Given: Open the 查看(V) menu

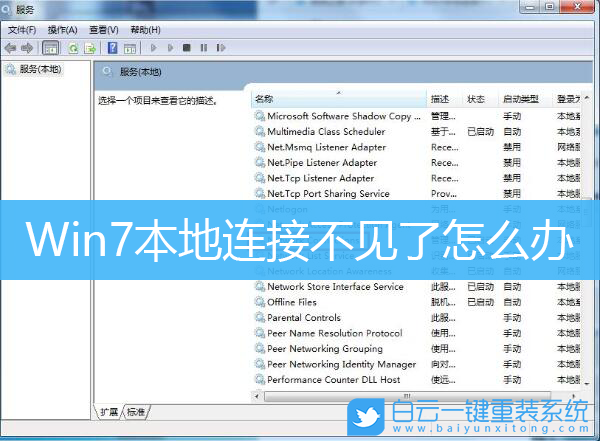Looking at the screenshot, I should [x=104, y=30].
